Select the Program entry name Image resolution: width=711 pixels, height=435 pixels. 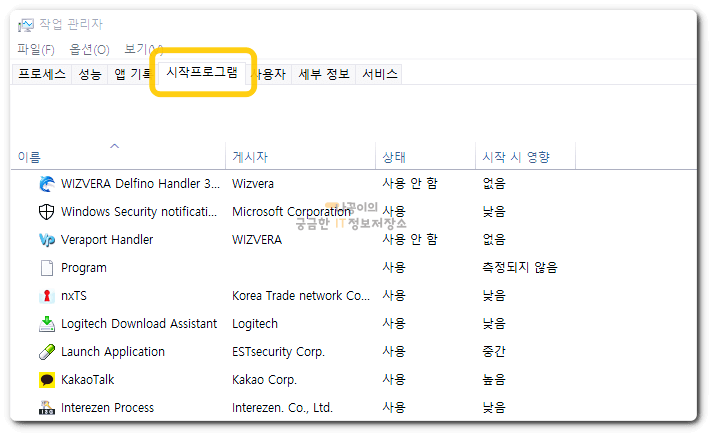point(84,268)
